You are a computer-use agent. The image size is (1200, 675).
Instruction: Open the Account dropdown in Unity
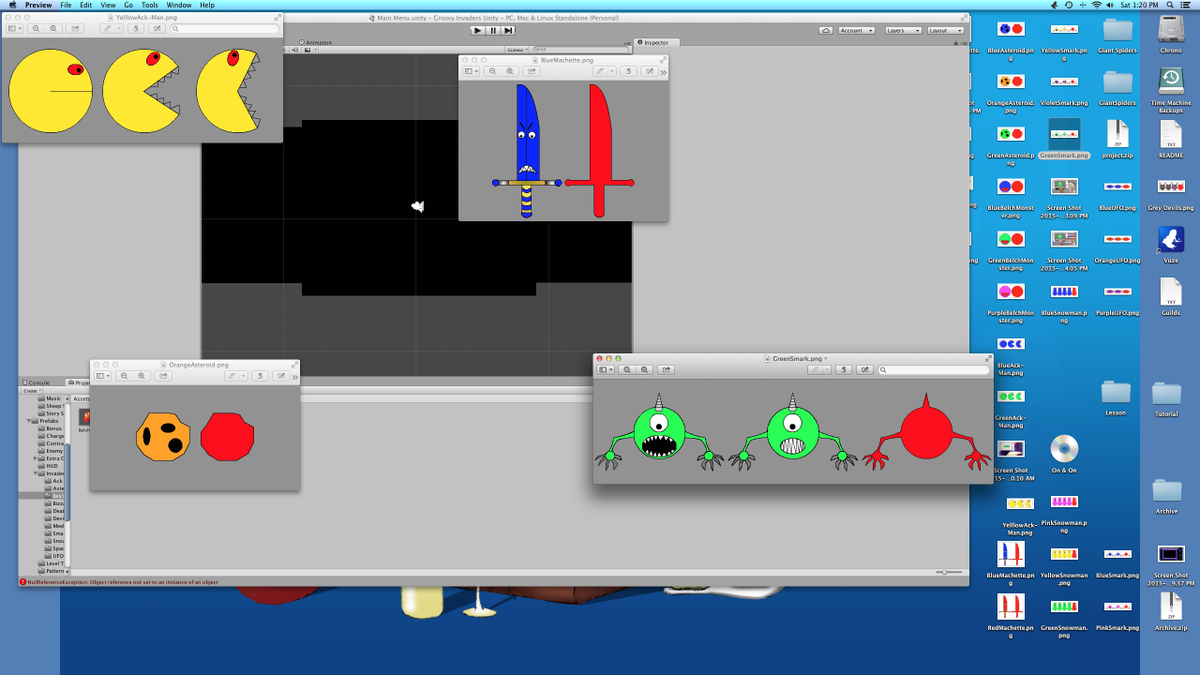[x=856, y=30]
